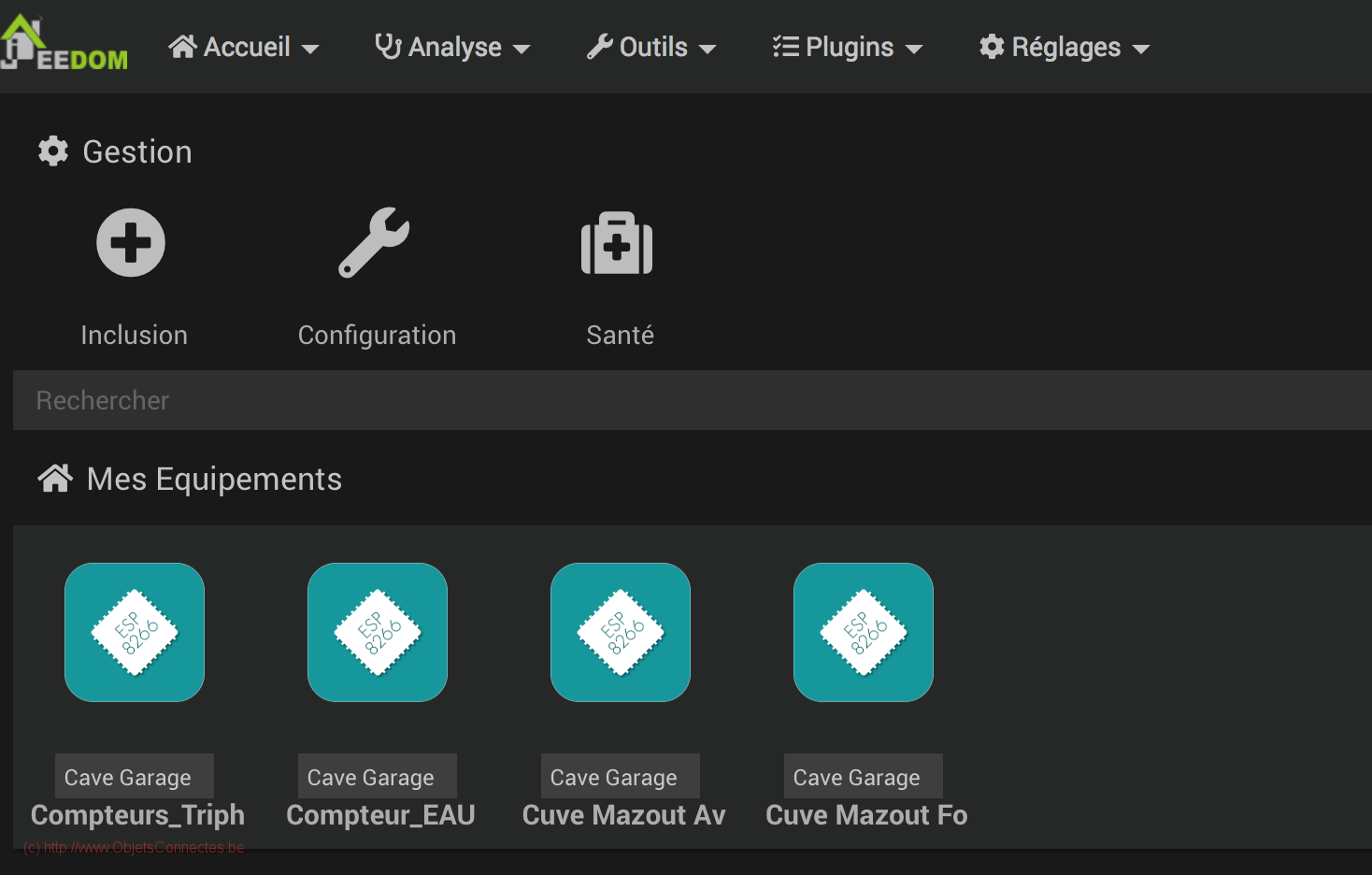Image resolution: width=1372 pixels, height=875 pixels.
Task: Click the gear icon beside Réglages
Action: click(x=992, y=46)
